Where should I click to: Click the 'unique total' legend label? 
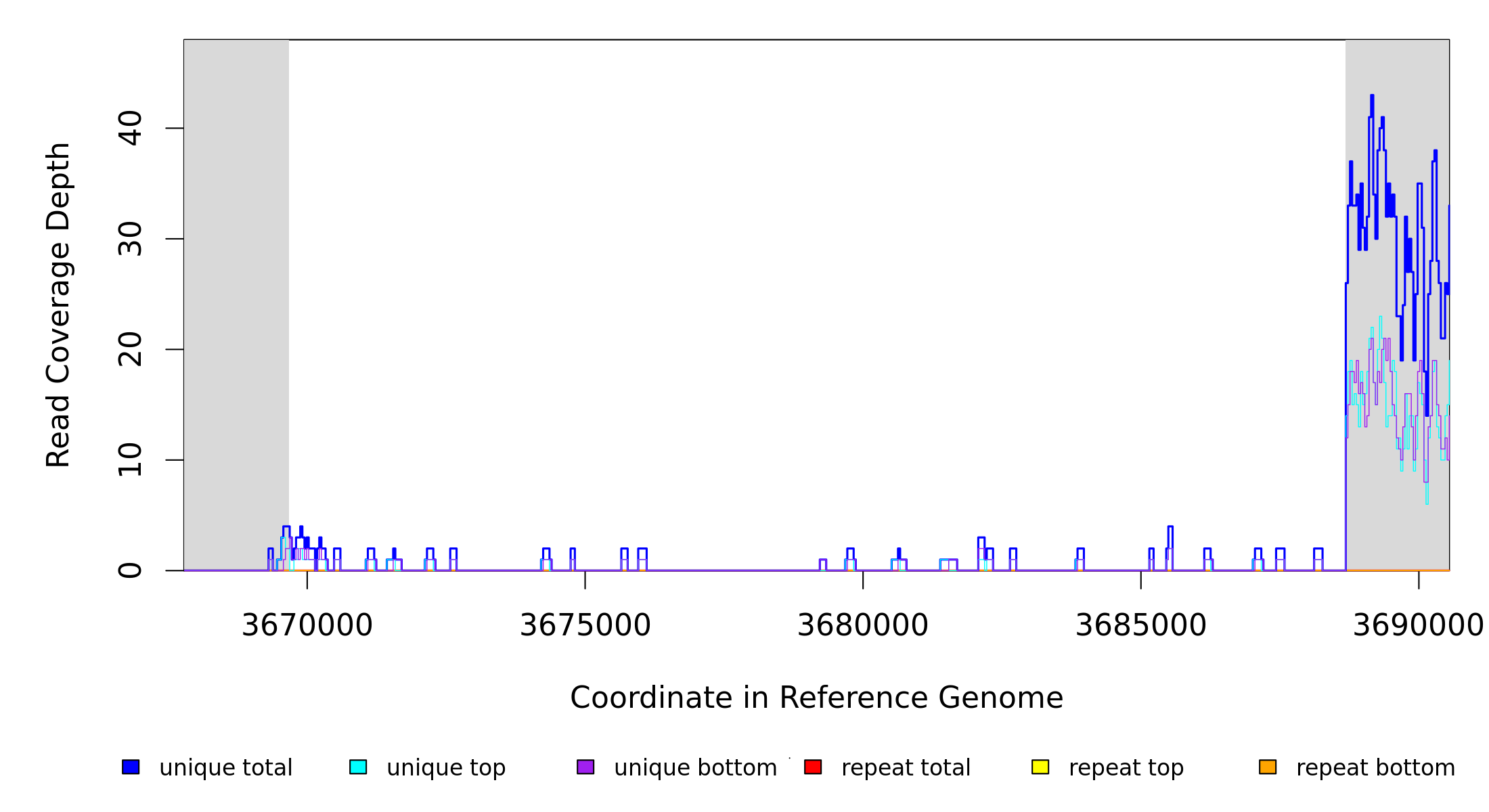[225, 768]
